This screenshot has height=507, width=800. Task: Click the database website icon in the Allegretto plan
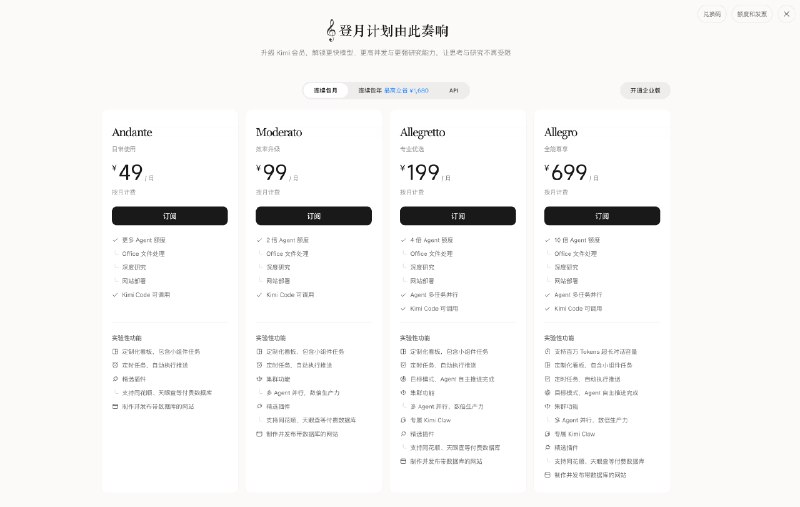[403, 461]
